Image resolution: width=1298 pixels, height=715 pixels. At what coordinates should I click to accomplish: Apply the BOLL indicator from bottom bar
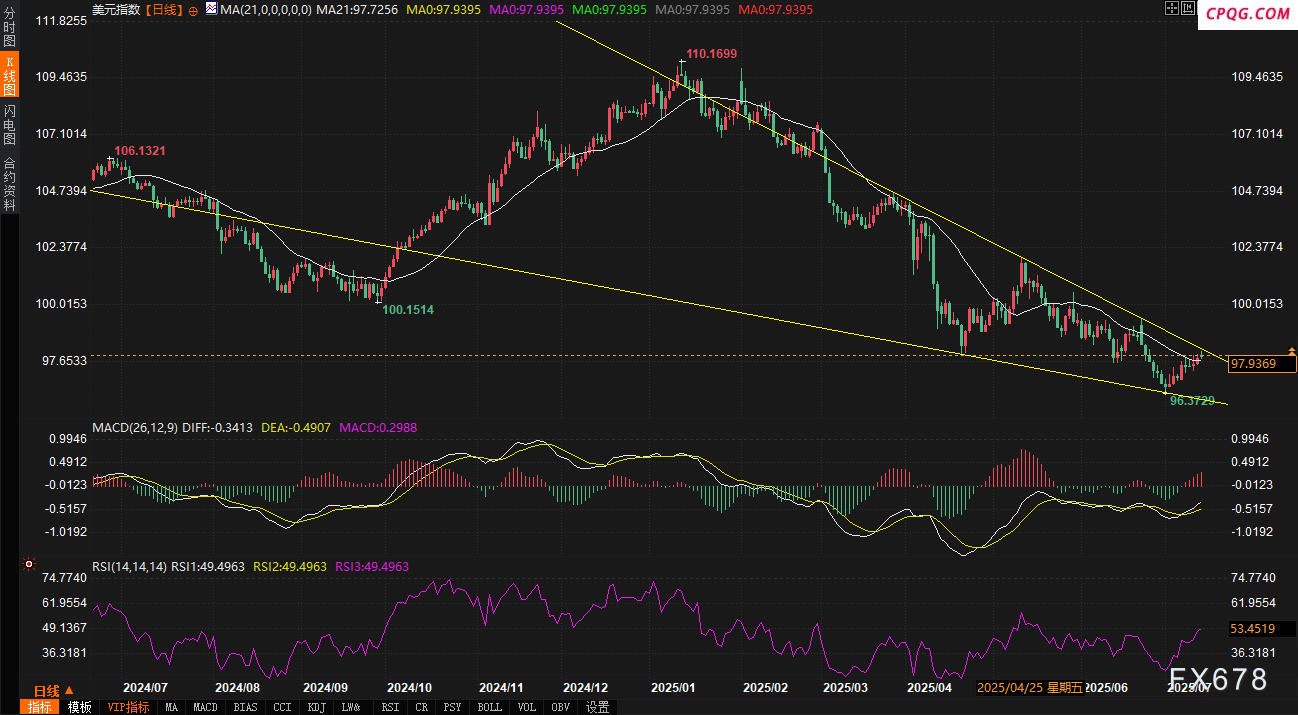tap(490, 707)
